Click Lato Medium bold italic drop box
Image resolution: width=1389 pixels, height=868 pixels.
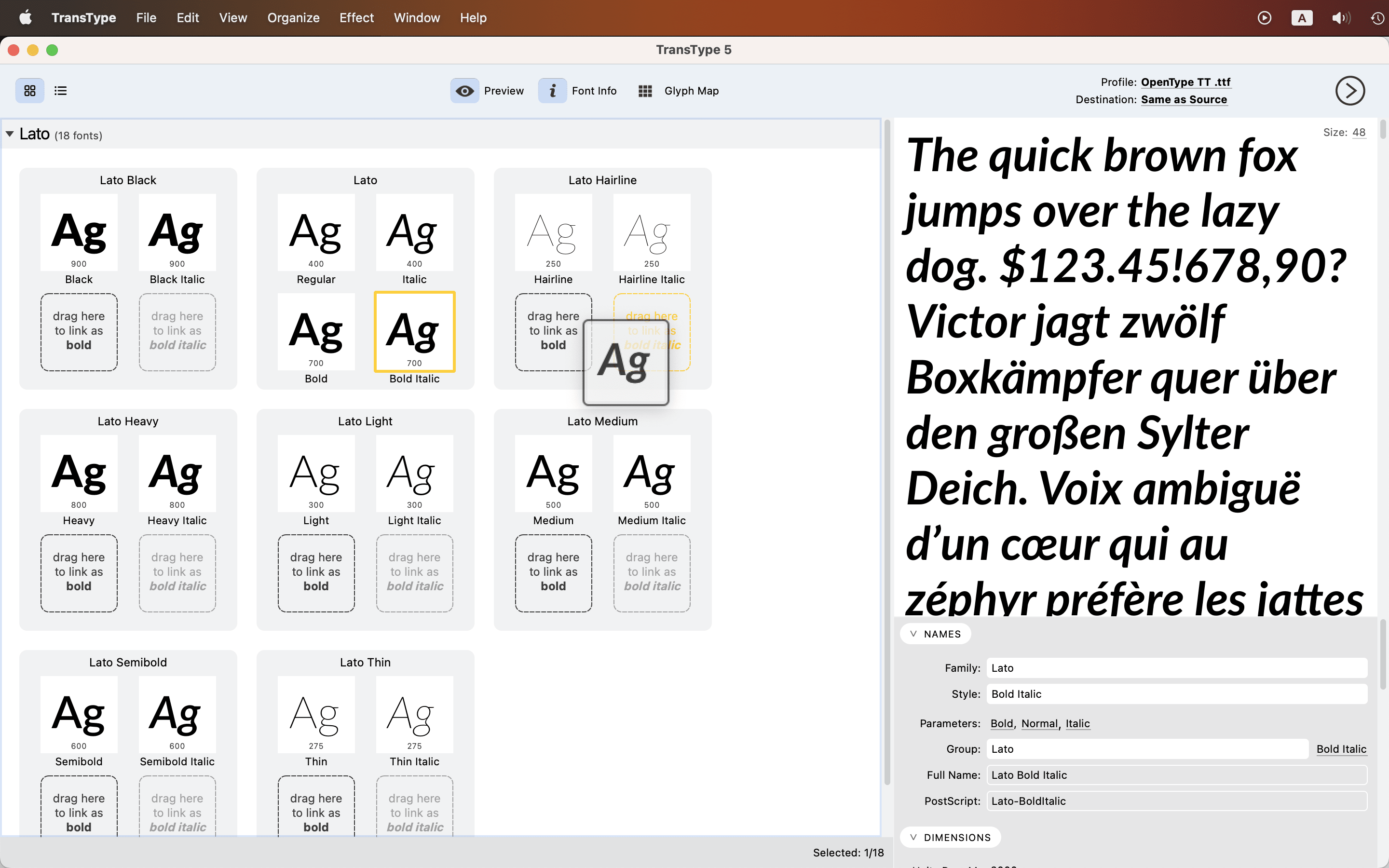point(652,573)
